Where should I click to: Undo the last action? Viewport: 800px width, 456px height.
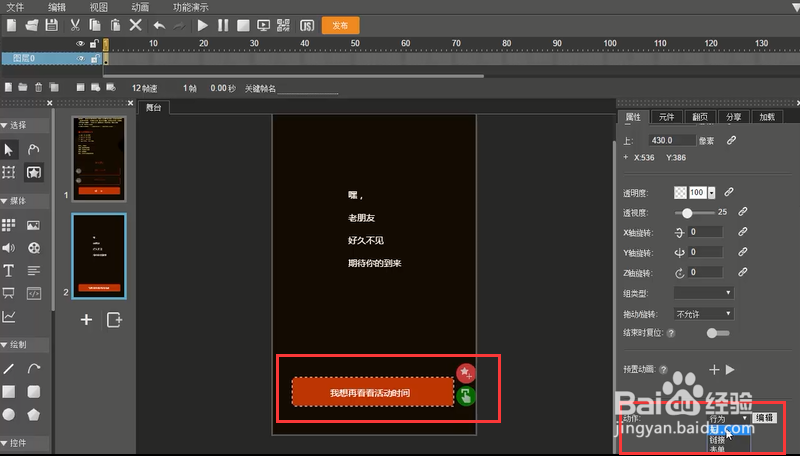(159, 25)
